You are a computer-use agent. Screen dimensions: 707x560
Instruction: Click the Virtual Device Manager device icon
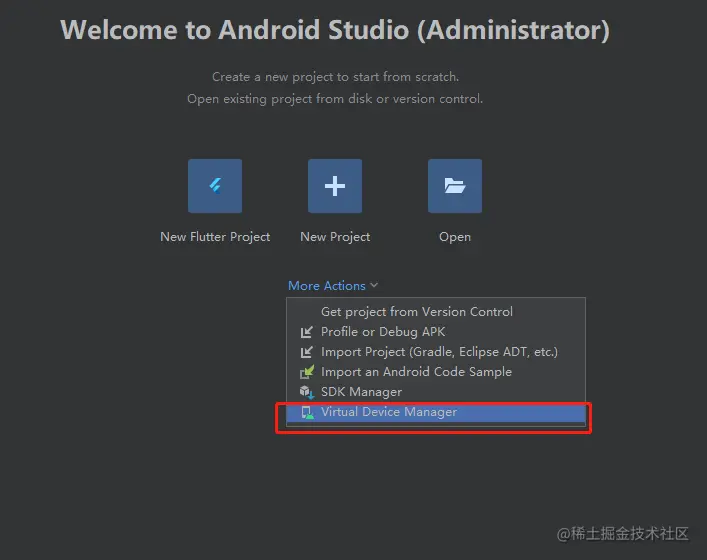(x=307, y=413)
